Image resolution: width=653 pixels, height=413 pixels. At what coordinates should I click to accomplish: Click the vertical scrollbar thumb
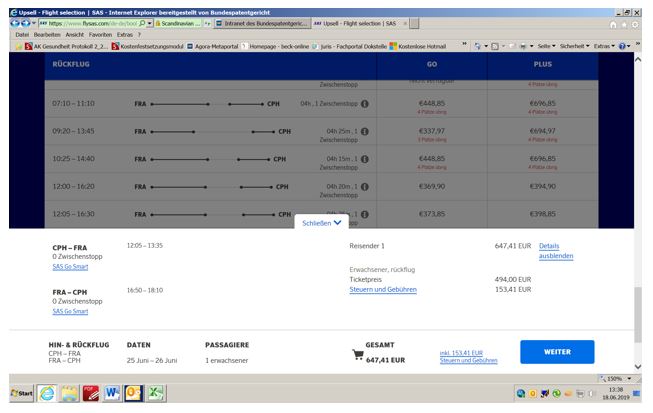pos(638,315)
